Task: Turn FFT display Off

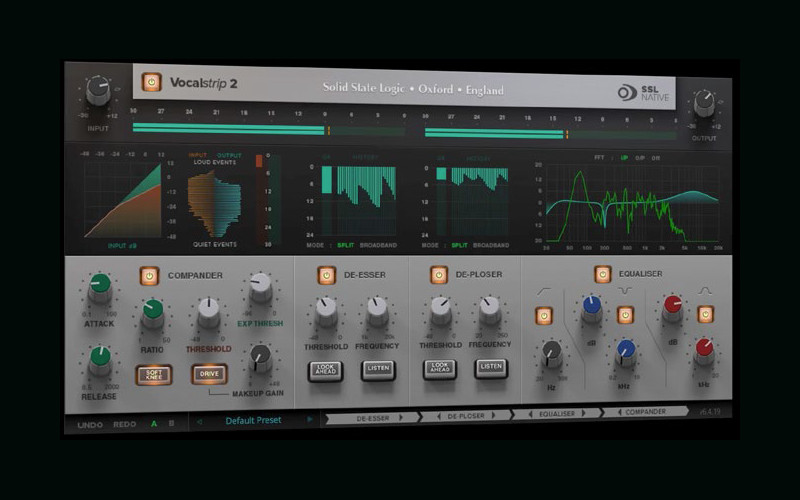Action: 656,158
